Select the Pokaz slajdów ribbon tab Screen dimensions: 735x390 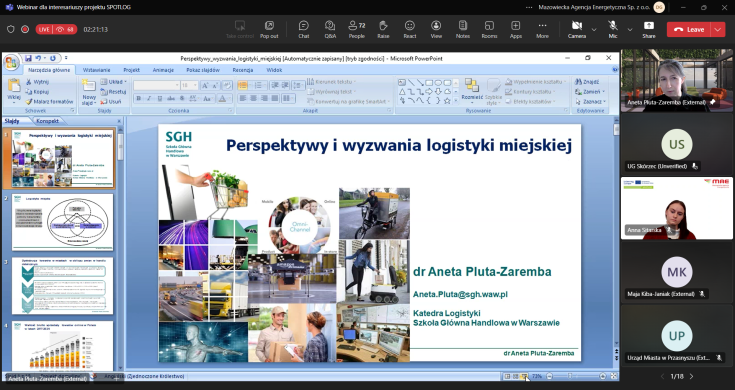coord(202,70)
